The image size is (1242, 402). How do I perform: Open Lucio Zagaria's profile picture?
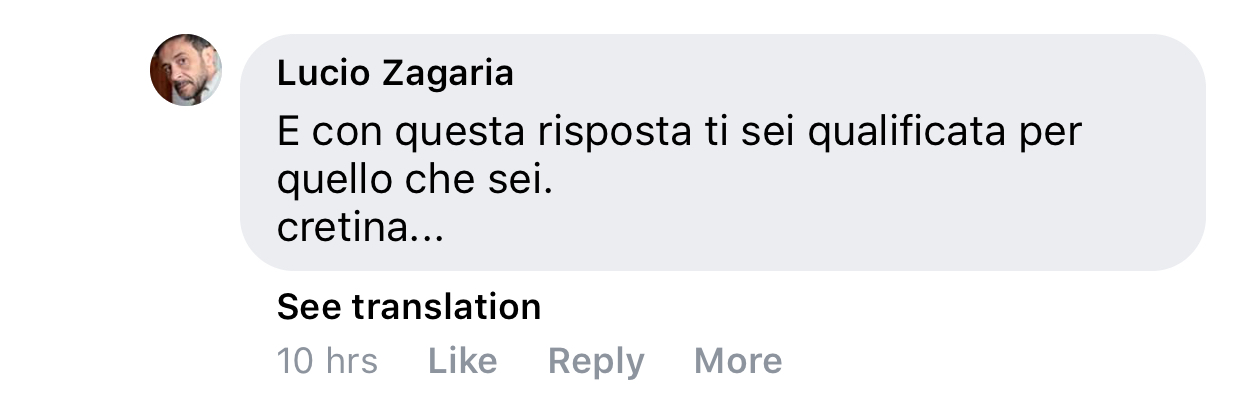pyautogui.click(x=186, y=70)
